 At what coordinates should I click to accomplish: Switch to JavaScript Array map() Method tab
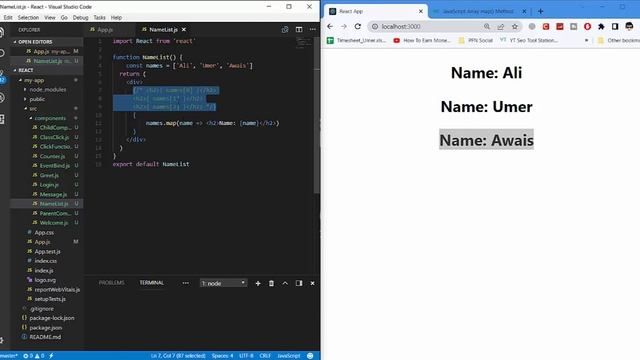478,11
